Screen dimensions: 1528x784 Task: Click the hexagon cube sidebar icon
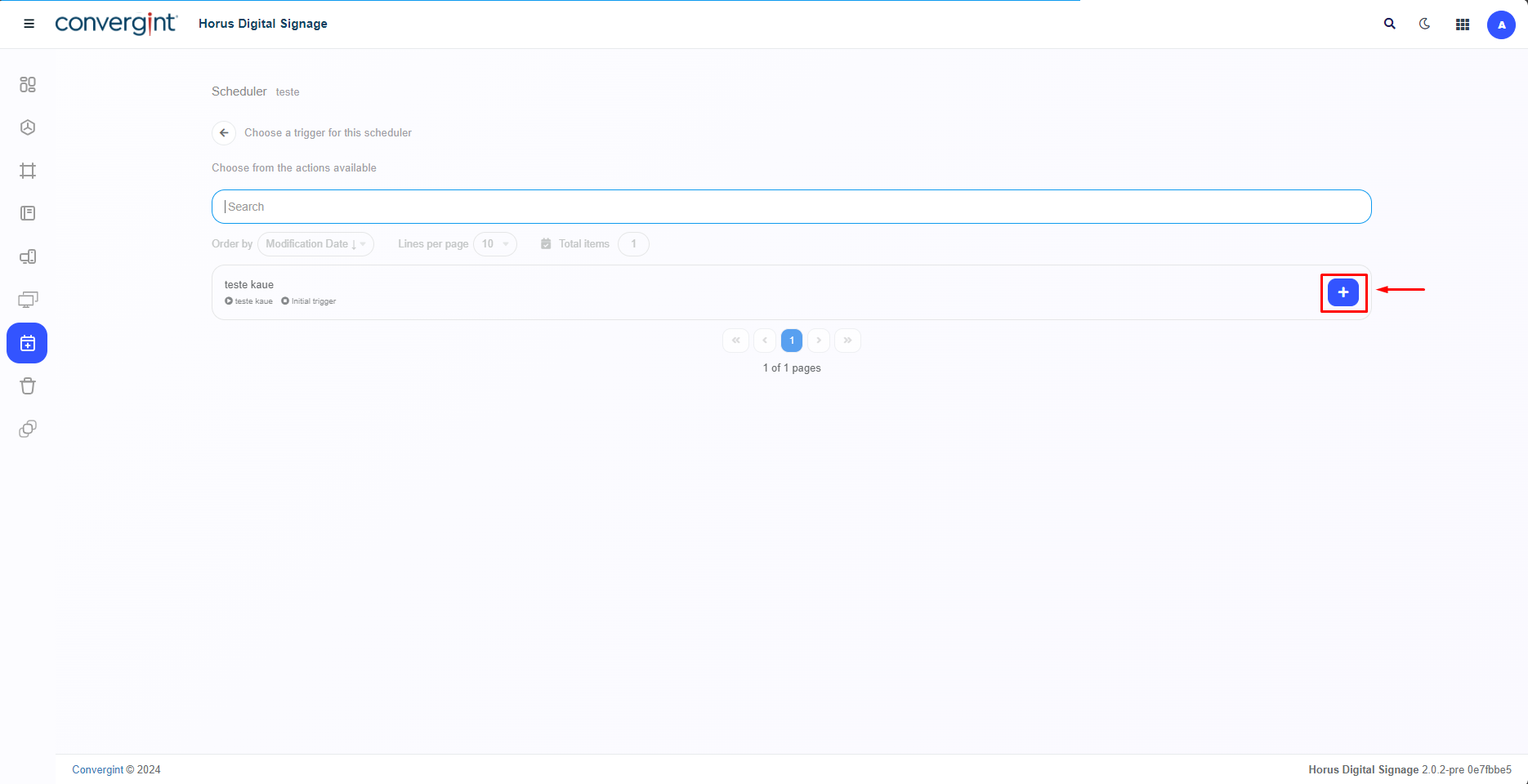[x=28, y=127]
